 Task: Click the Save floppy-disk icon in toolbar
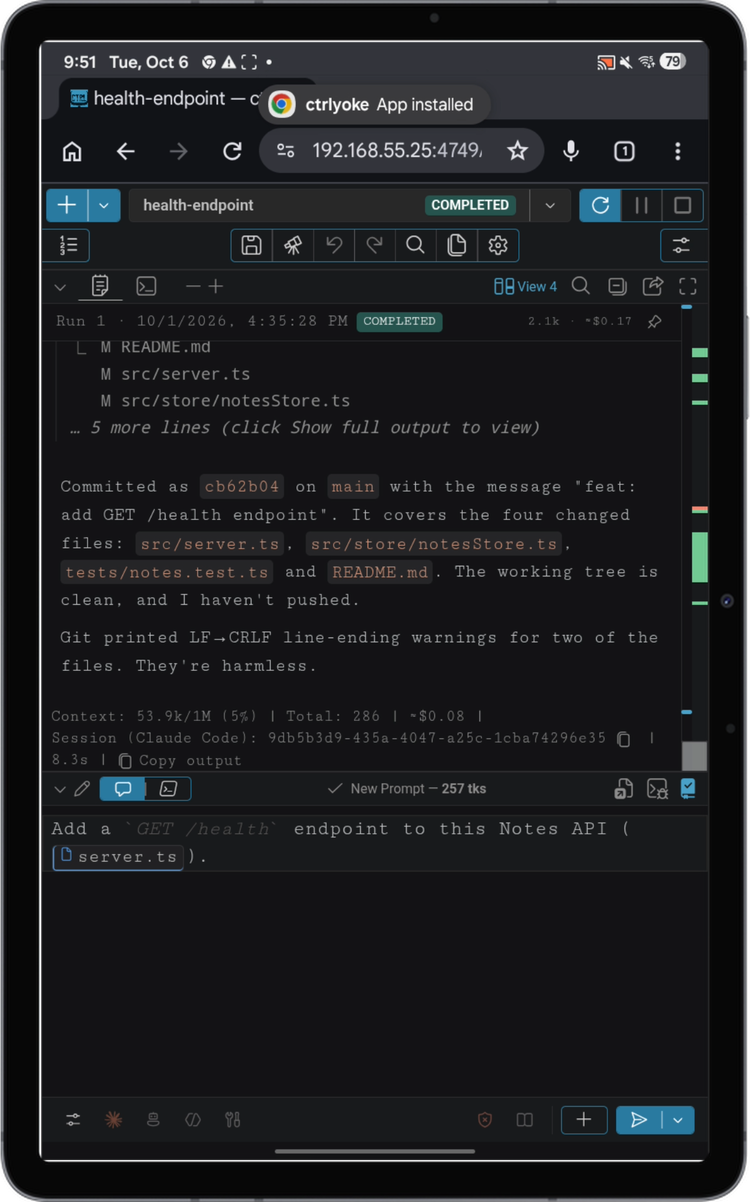[x=252, y=246]
